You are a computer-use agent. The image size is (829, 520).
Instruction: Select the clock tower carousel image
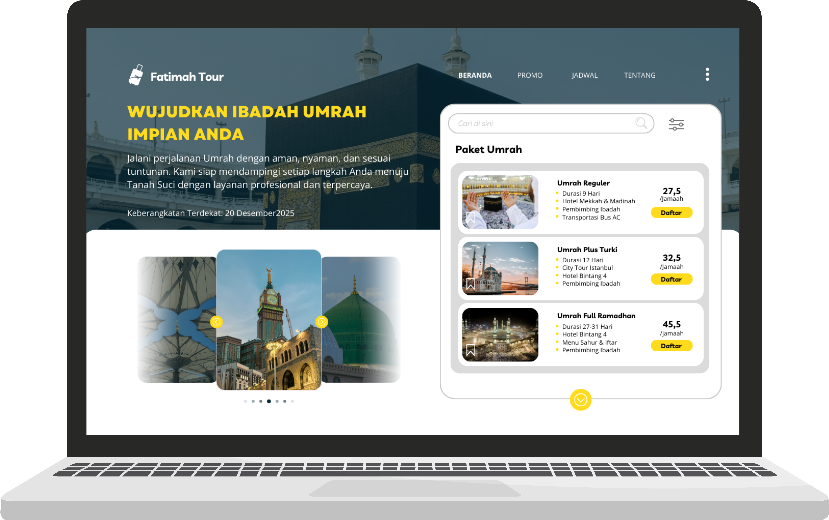coord(269,320)
